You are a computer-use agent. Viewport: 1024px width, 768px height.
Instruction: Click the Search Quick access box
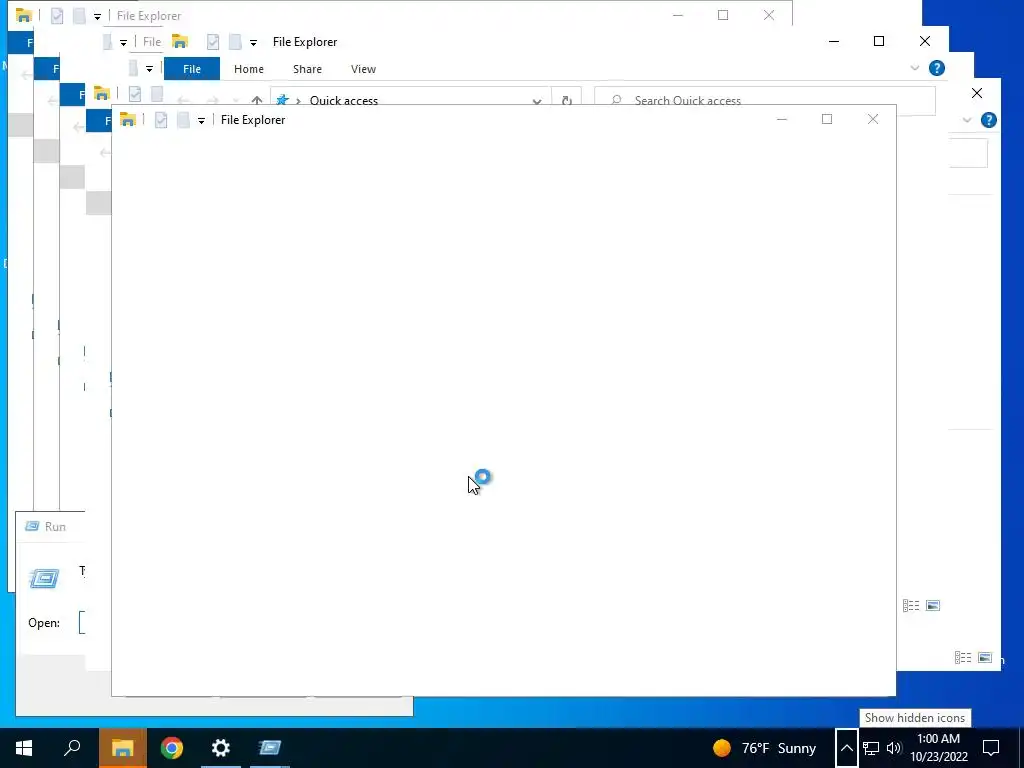click(x=764, y=101)
